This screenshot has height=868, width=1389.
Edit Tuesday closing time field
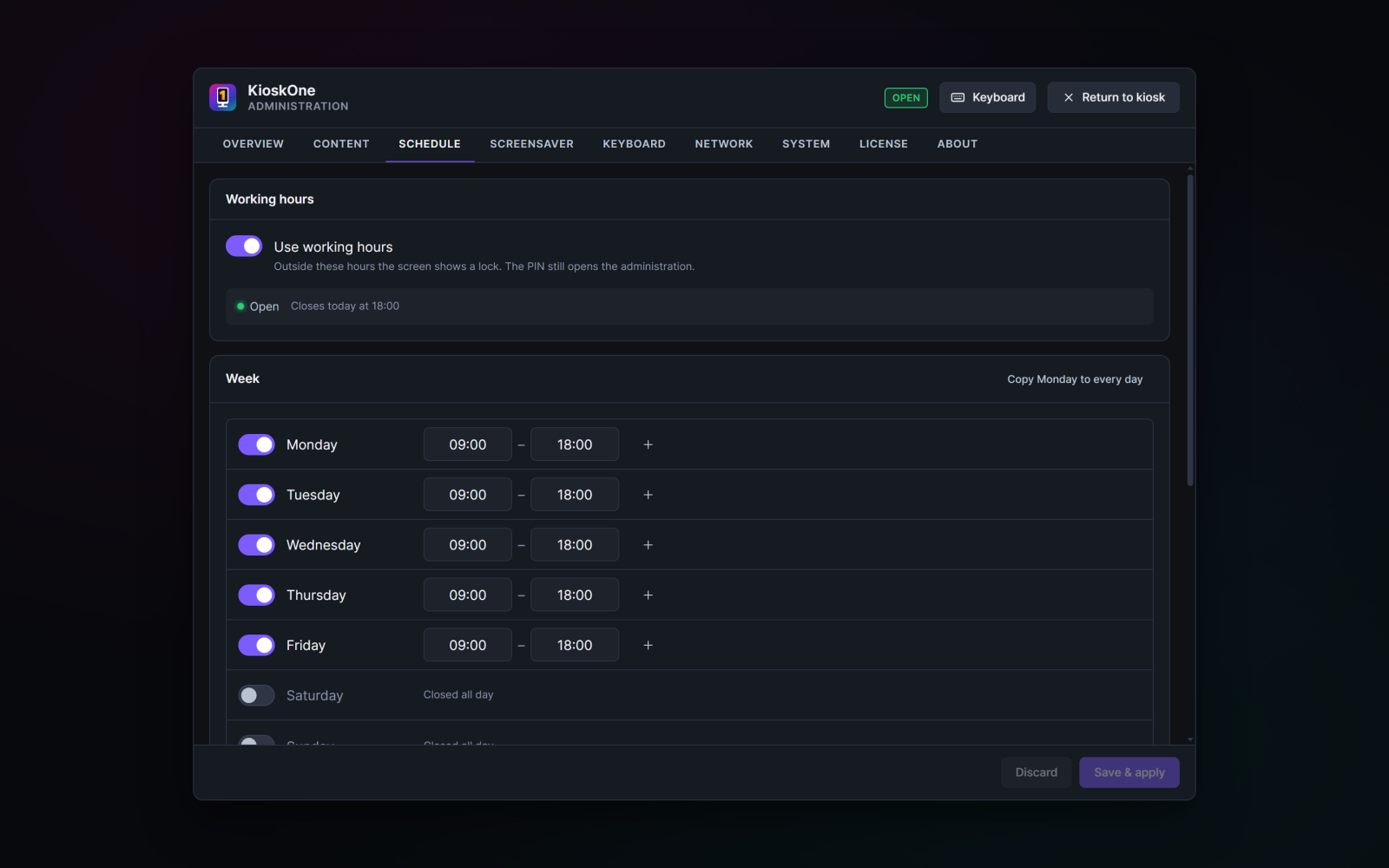(x=575, y=495)
